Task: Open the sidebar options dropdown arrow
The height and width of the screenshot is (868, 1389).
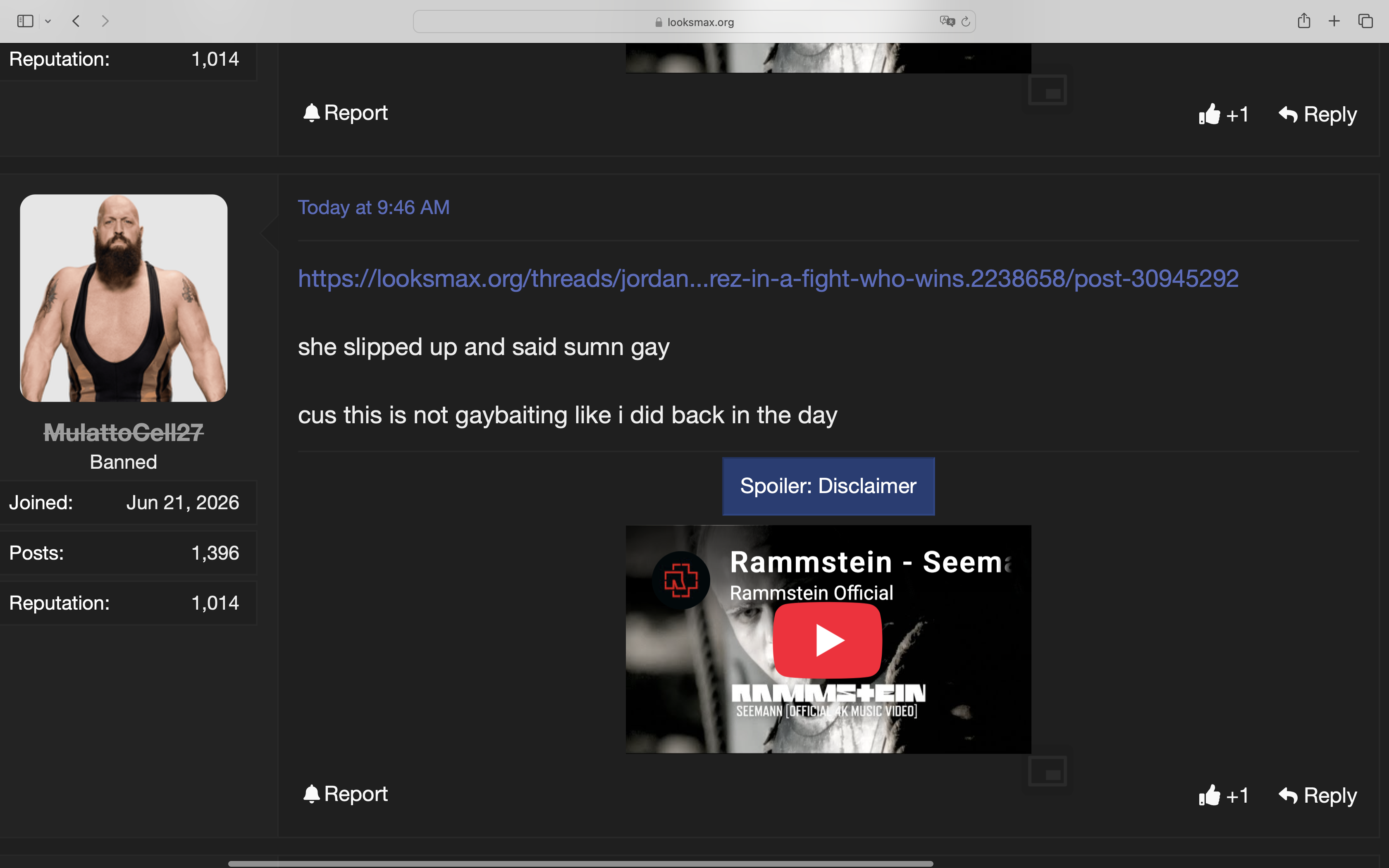Action: point(48,21)
